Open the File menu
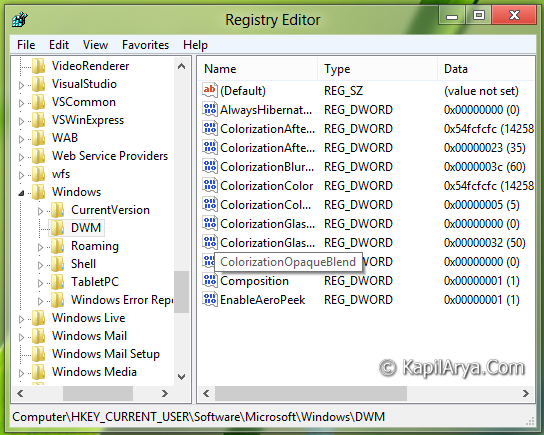 coord(26,45)
